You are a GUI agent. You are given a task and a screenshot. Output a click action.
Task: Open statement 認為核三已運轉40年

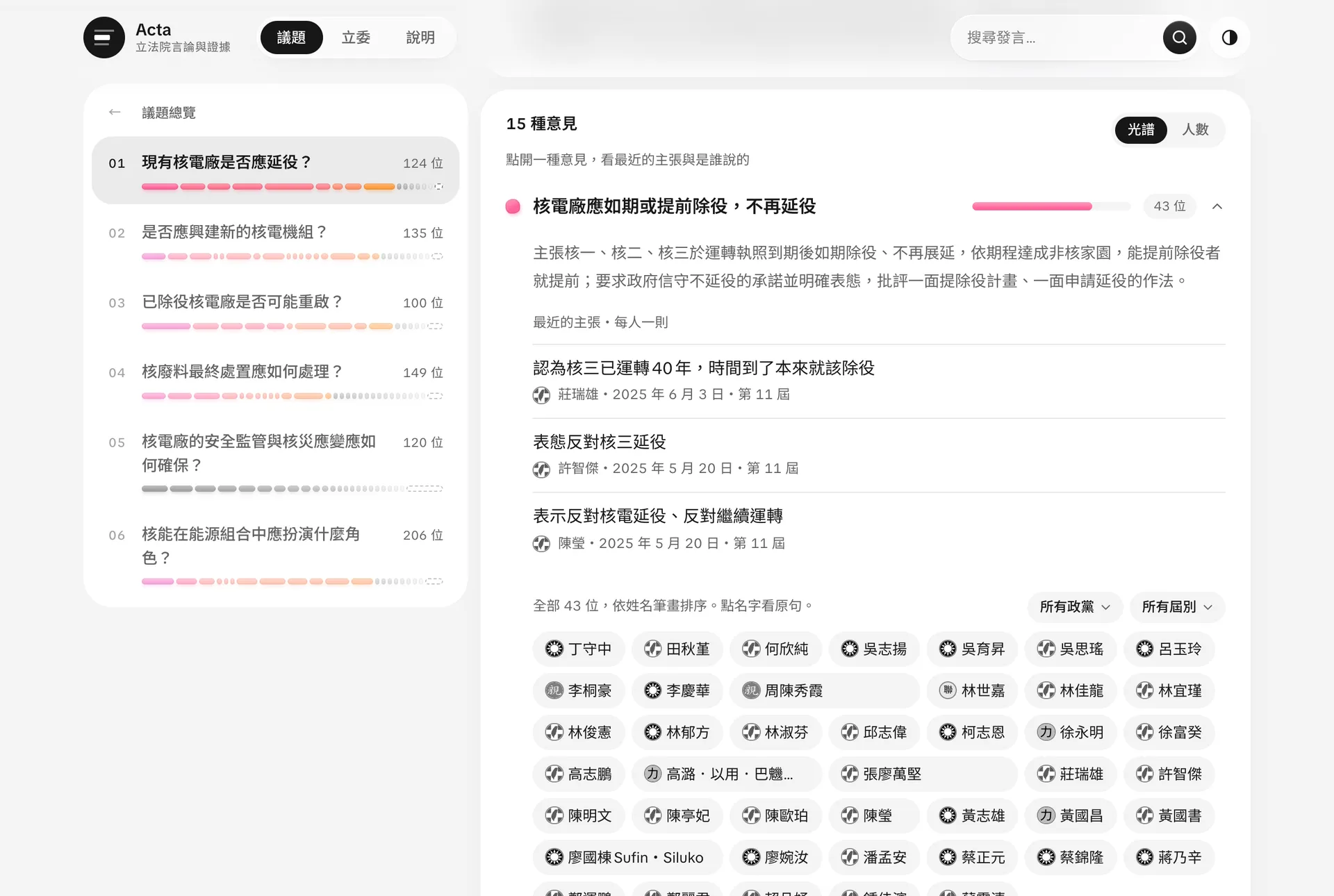tap(879, 381)
